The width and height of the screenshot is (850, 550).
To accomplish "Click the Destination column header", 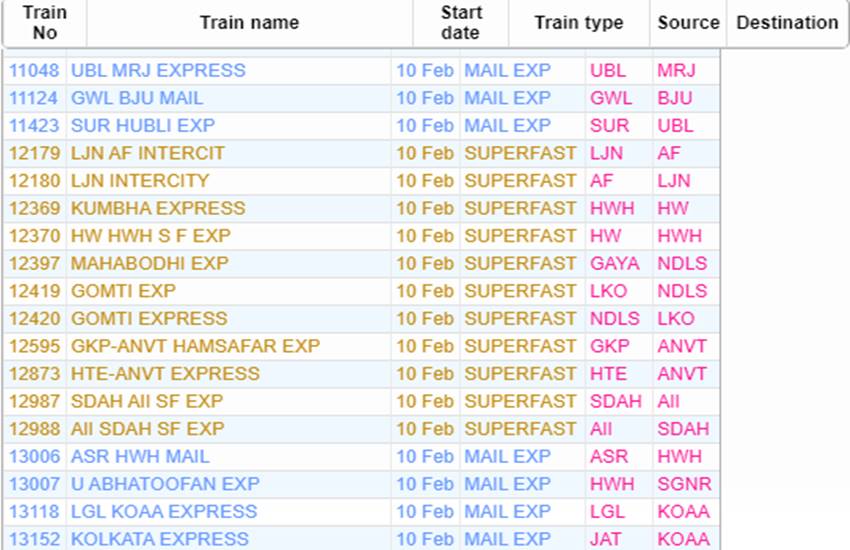I will coord(787,23).
